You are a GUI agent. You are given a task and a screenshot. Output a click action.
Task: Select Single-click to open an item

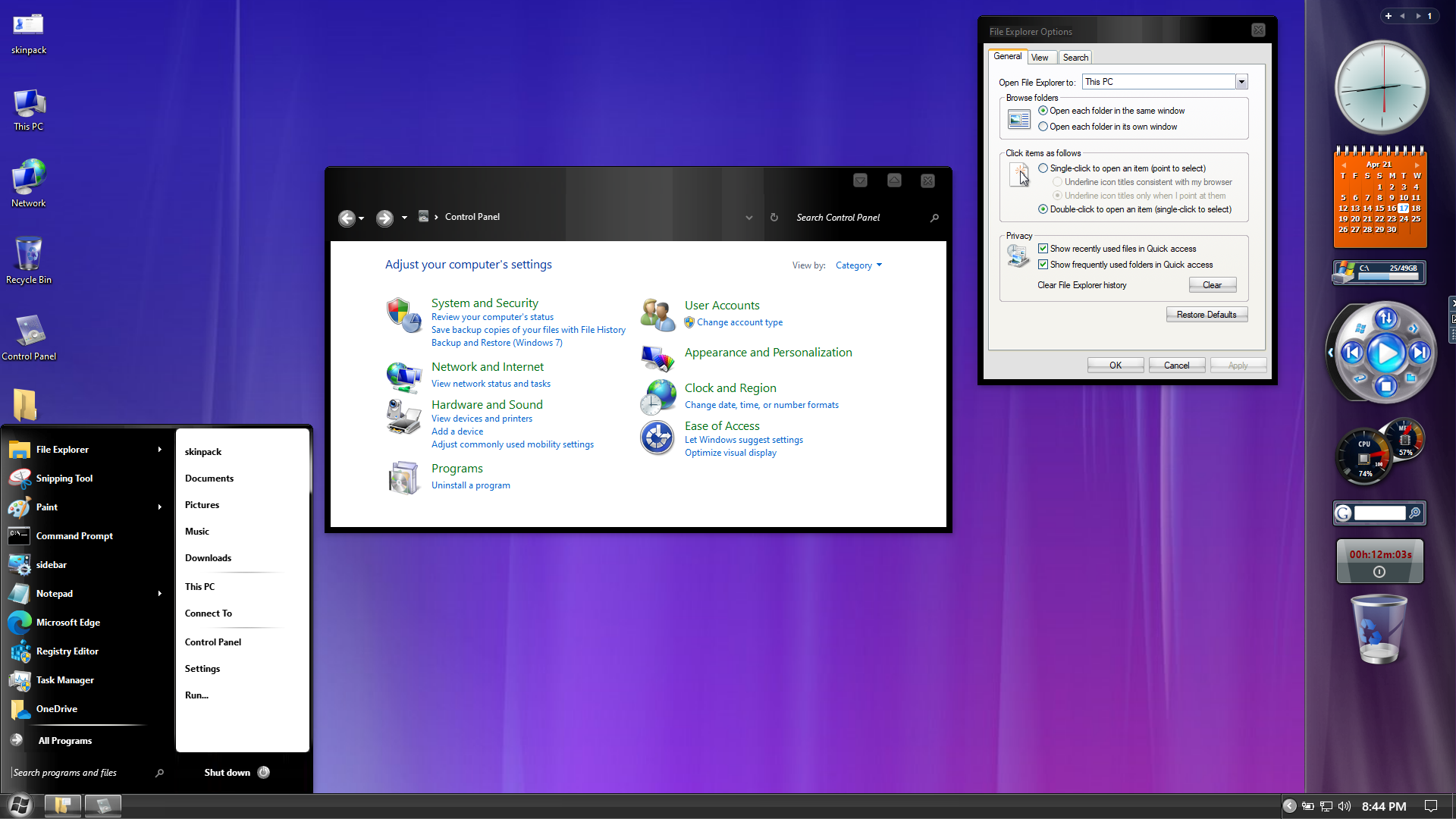1043,168
